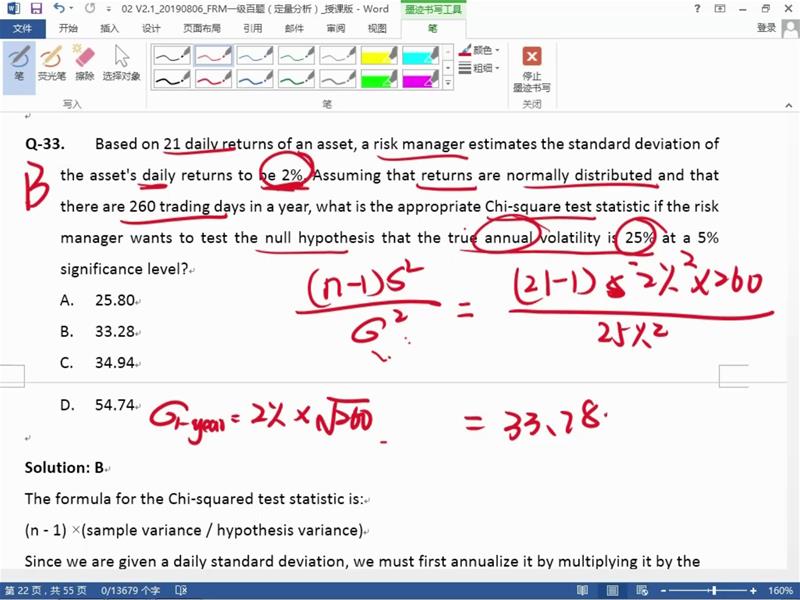This screenshot has width=800, height=600.
Task: Switch to the 邮件 mailings tab
Action: (x=294, y=29)
